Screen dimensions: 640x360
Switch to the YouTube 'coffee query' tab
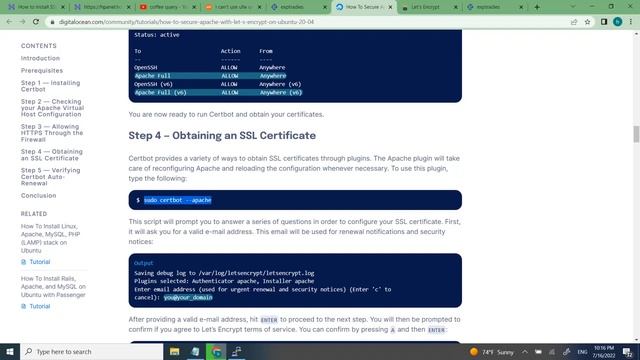coord(167,7)
